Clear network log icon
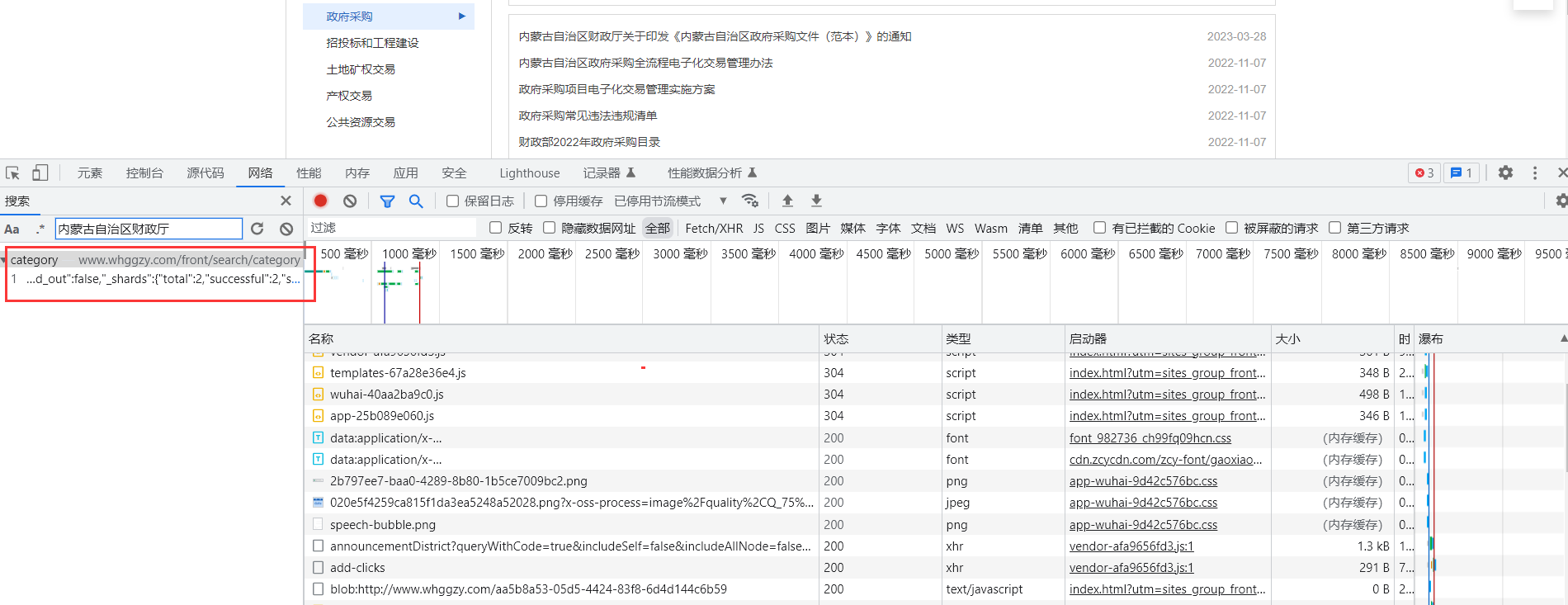This screenshot has width=1568, height=605. [350, 201]
